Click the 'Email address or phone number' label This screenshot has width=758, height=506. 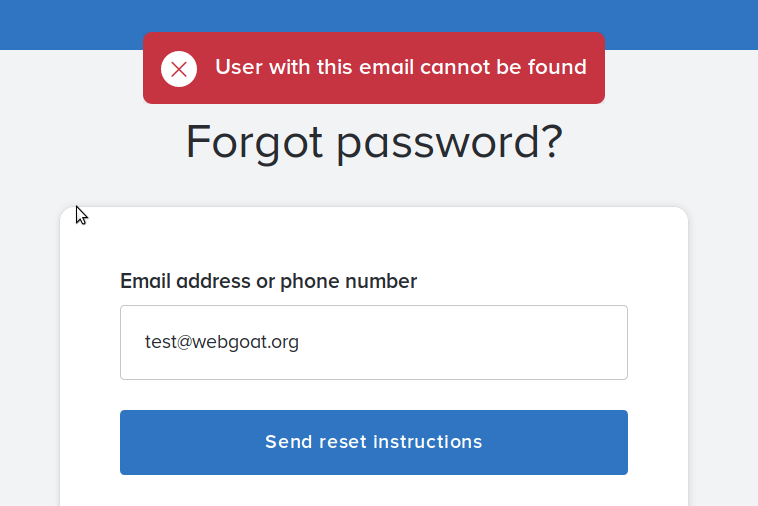[x=268, y=281]
